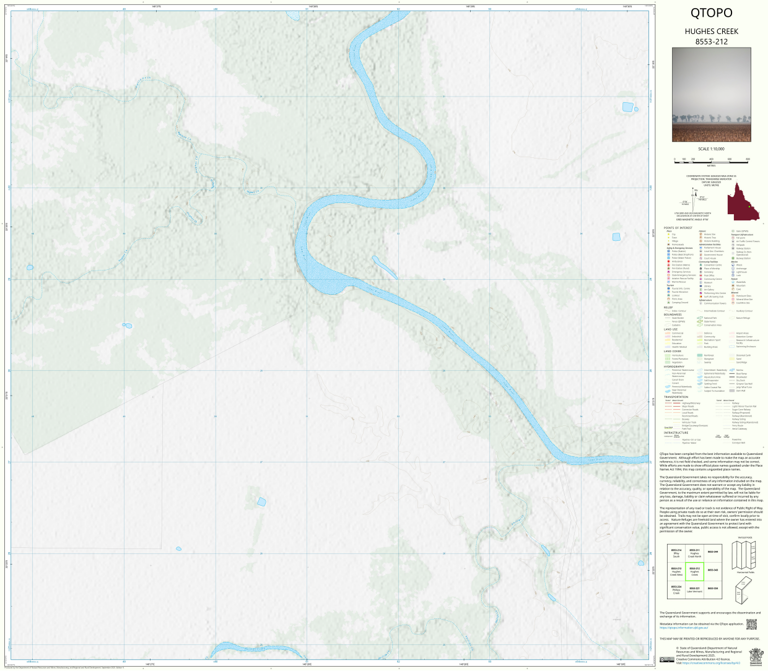This screenshot has height=671, width=768.
Task: Click the sheet number 8553-212
Action: (711, 42)
